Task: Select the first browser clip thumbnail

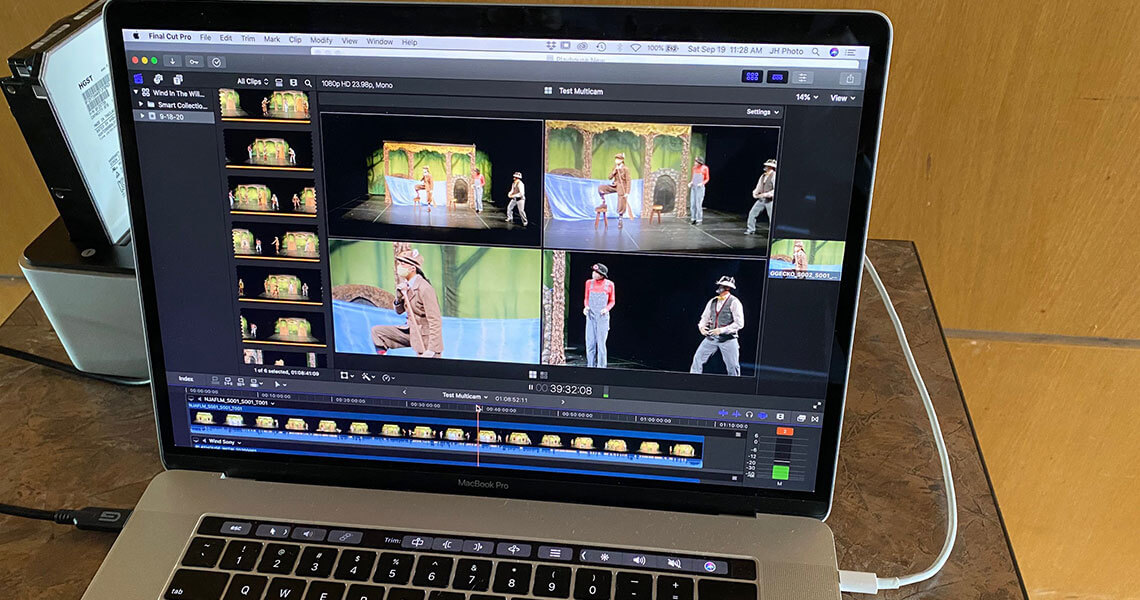Action: [x=265, y=104]
